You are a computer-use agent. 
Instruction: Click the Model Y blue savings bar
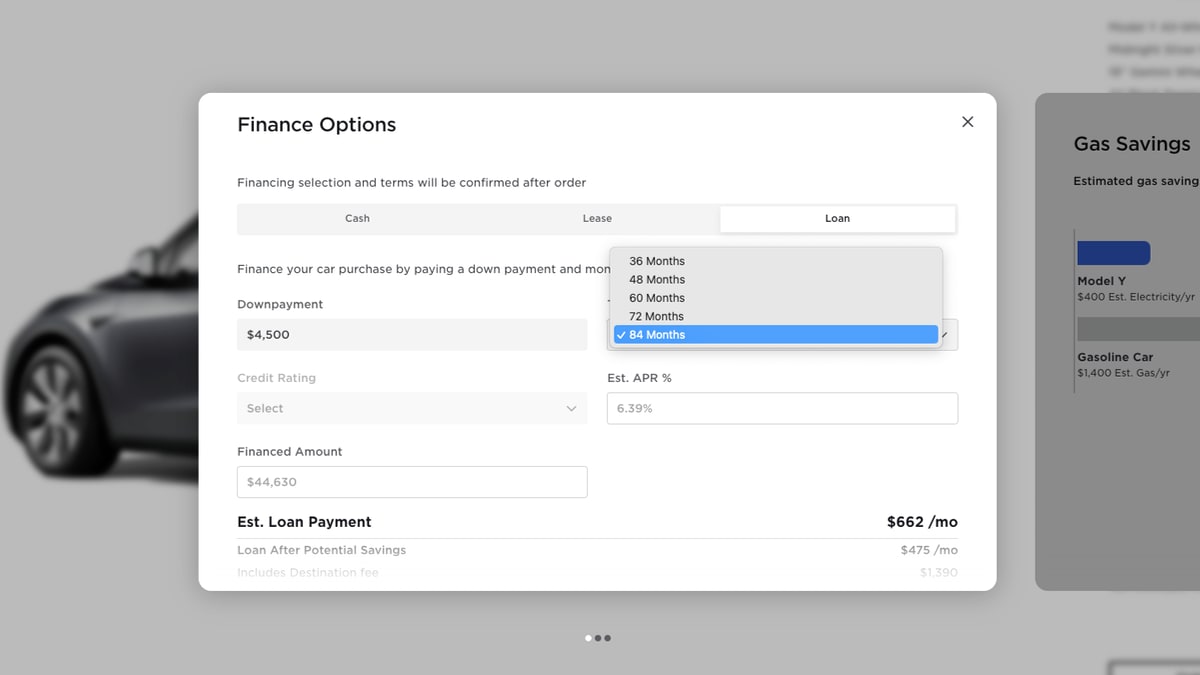click(1113, 253)
